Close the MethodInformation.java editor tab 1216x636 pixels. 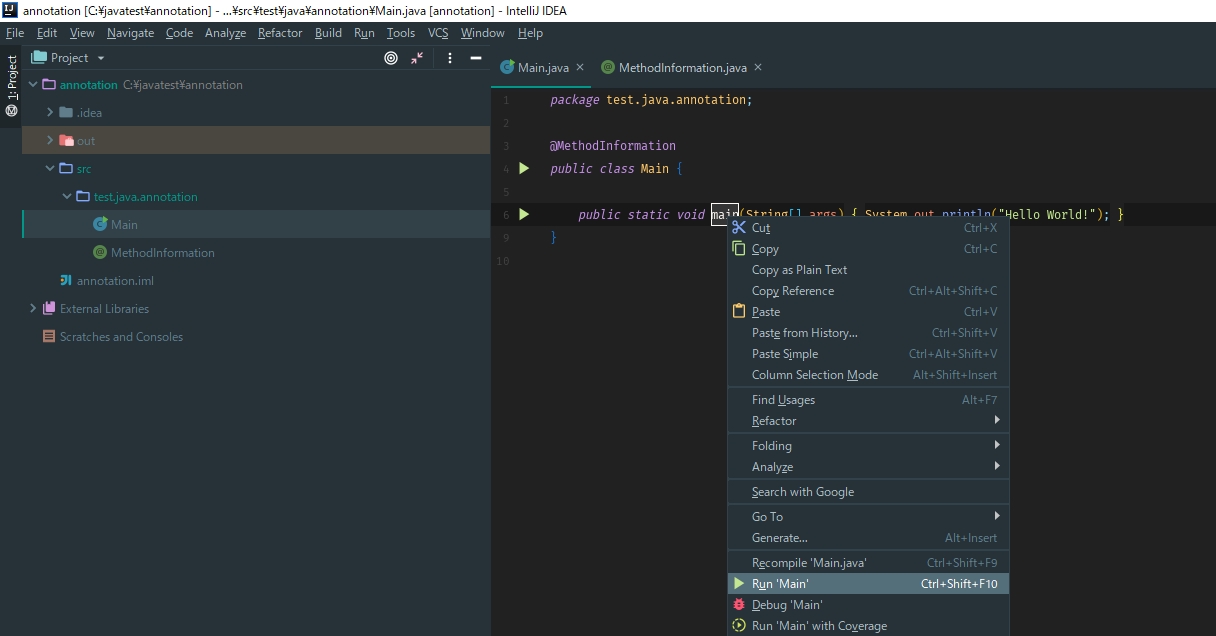(x=758, y=67)
